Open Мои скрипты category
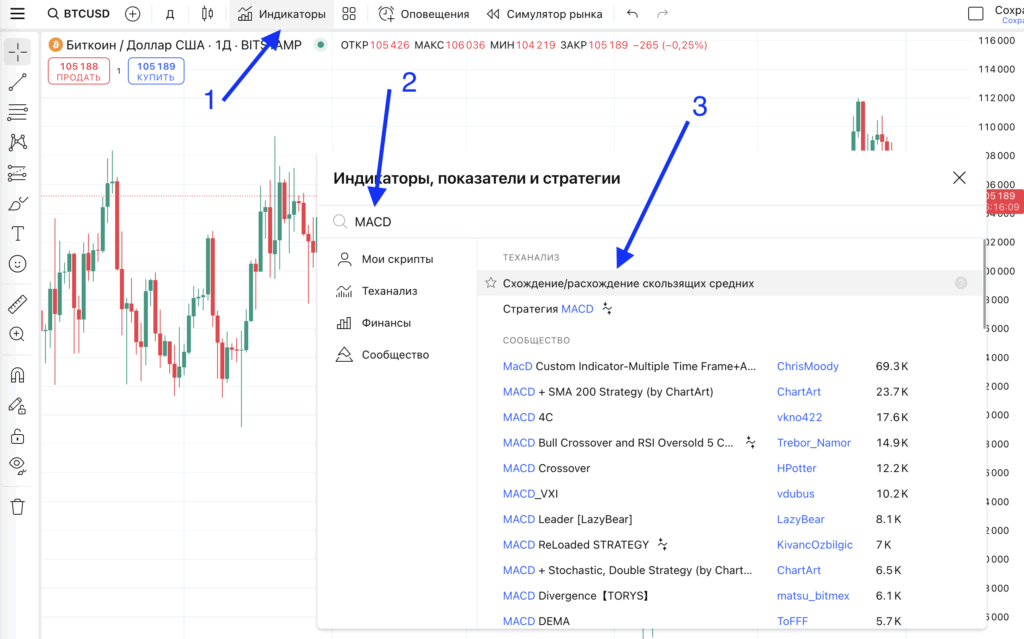This screenshot has height=639, width=1024. [385, 259]
